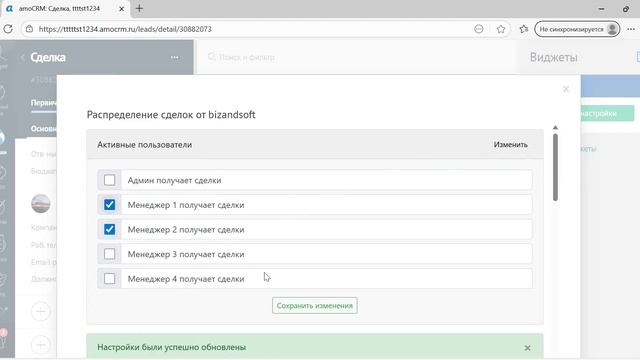Minimize the browser window
640x360 pixels.
601,9
